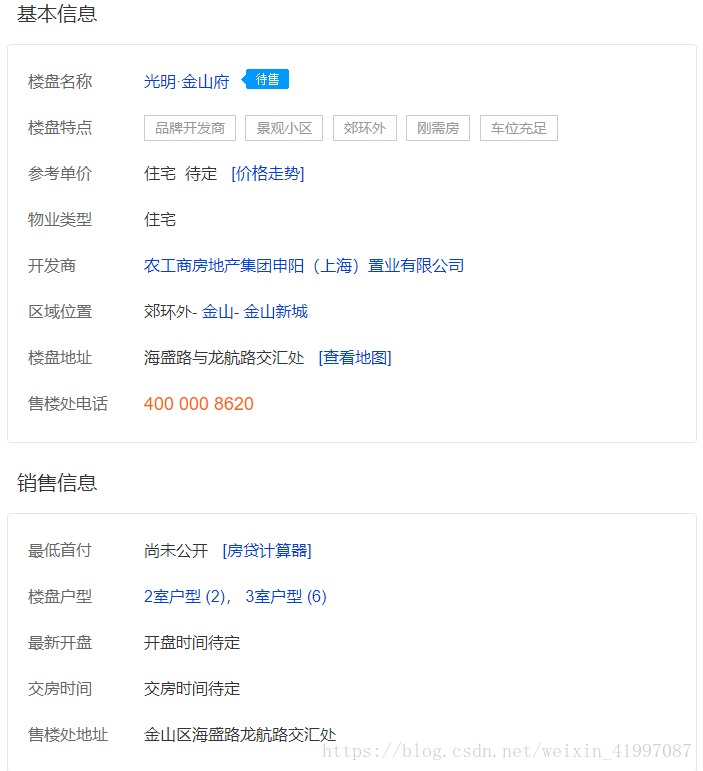The image size is (703, 771).
Task: Click the 开盘时间待定 opening time text
Action: pos(192,643)
